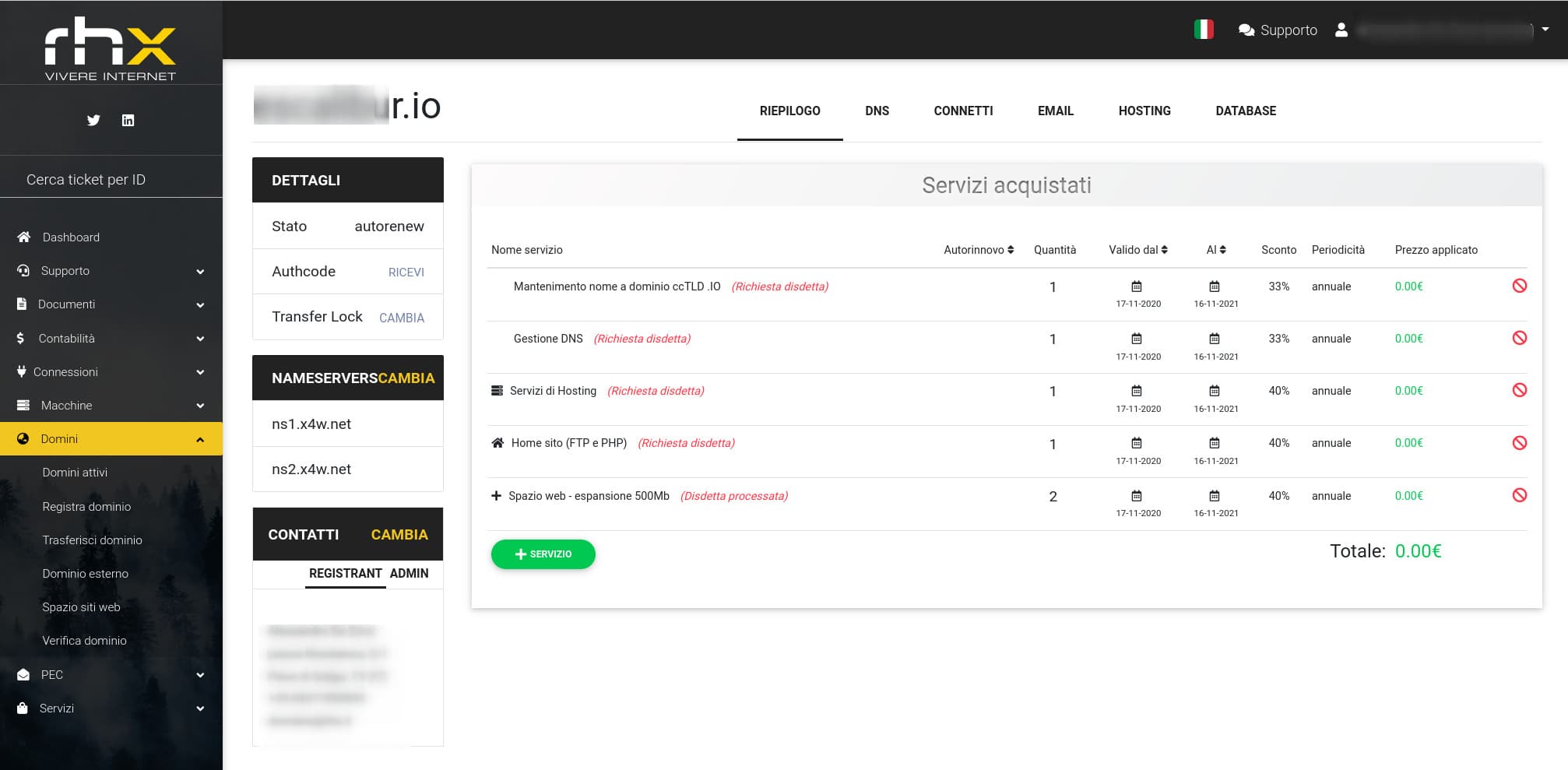Click the plus icon beside Spazio web
The width and height of the screenshot is (1568, 770).
tap(496, 496)
